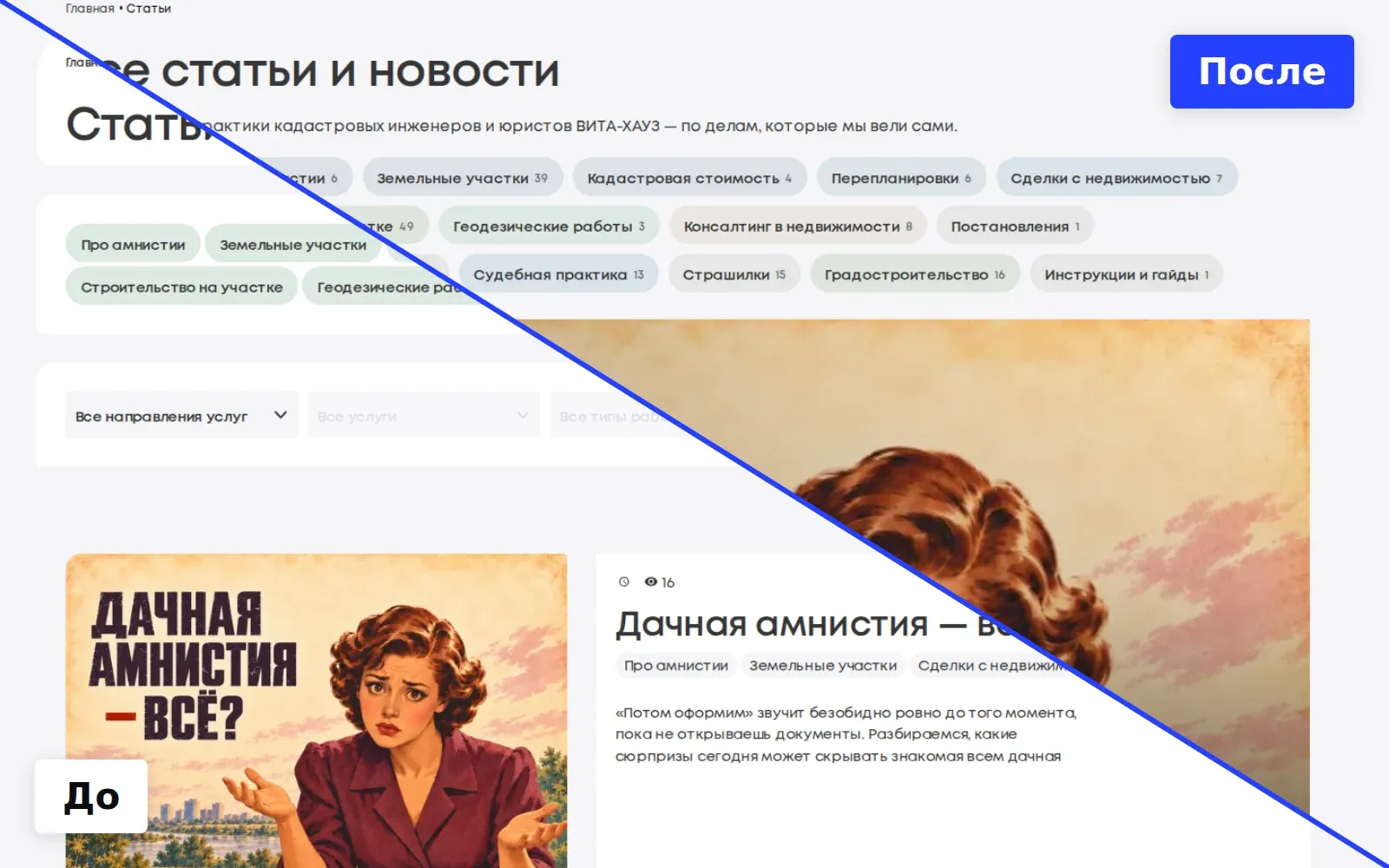Select the Сделки с недвижимостью 7 tag
This screenshot has width=1389, height=868.
1116,178
